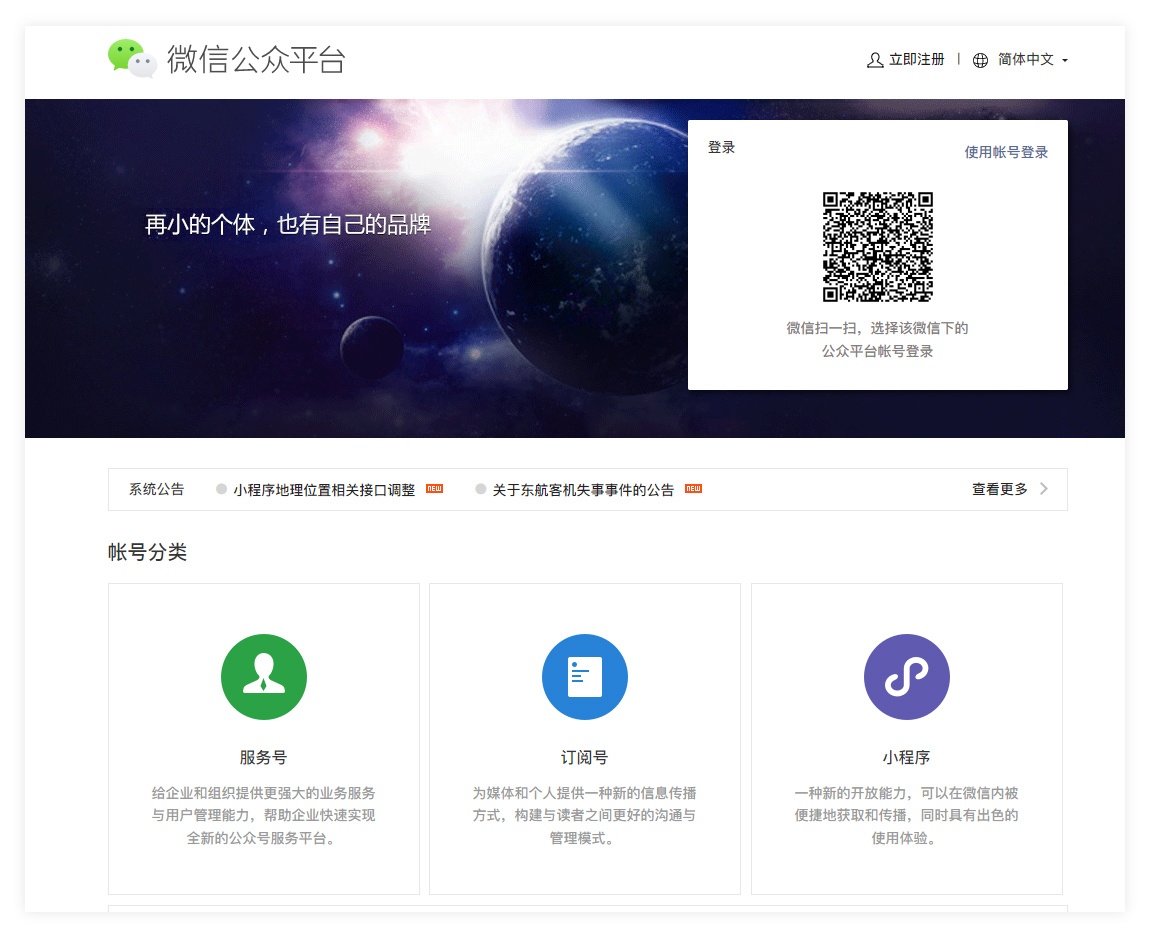
Task: Click the login QR code image
Action: click(877, 246)
